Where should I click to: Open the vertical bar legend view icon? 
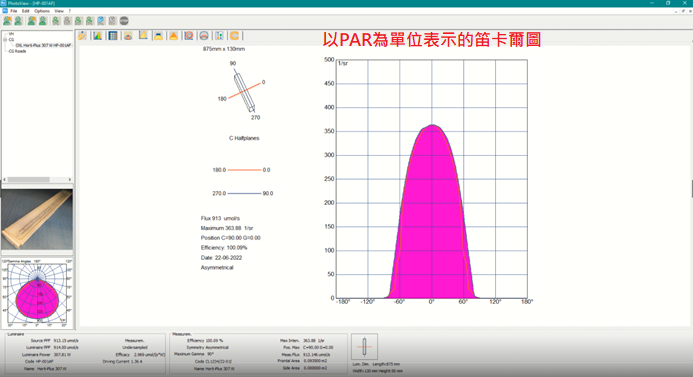[219, 36]
